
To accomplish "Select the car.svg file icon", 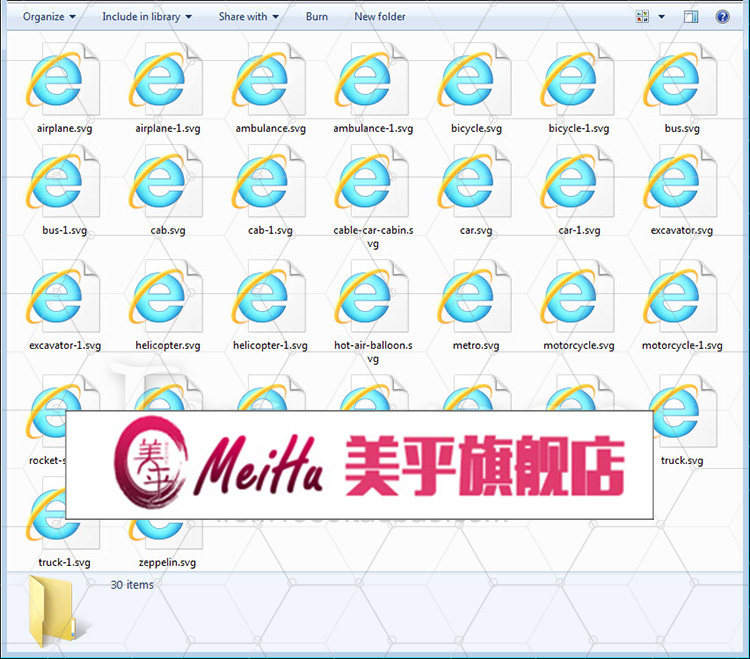I will pyautogui.click(x=474, y=181).
